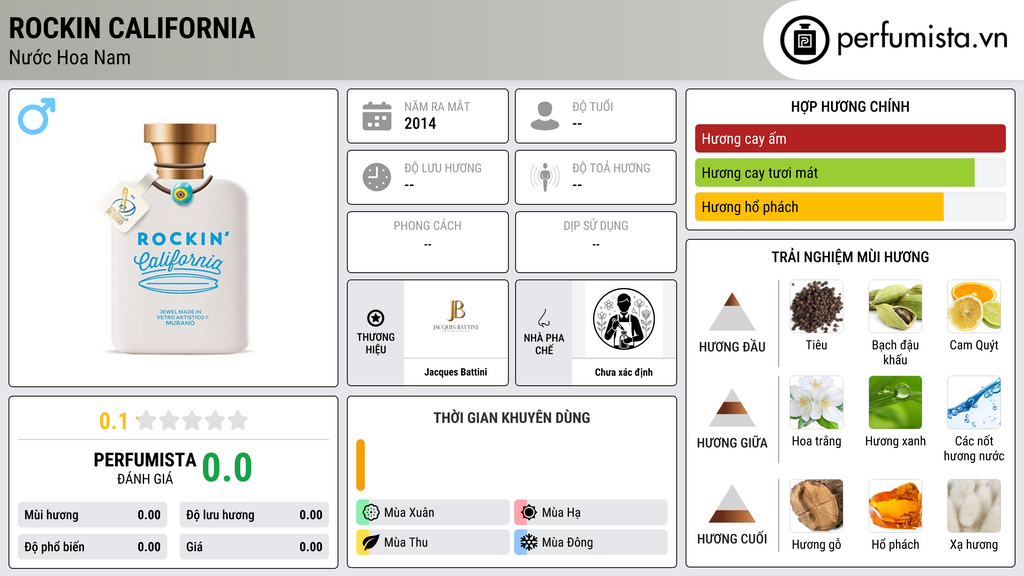
Task: Click the Trải nghiệm mùi hương heading
Action: (x=850, y=257)
